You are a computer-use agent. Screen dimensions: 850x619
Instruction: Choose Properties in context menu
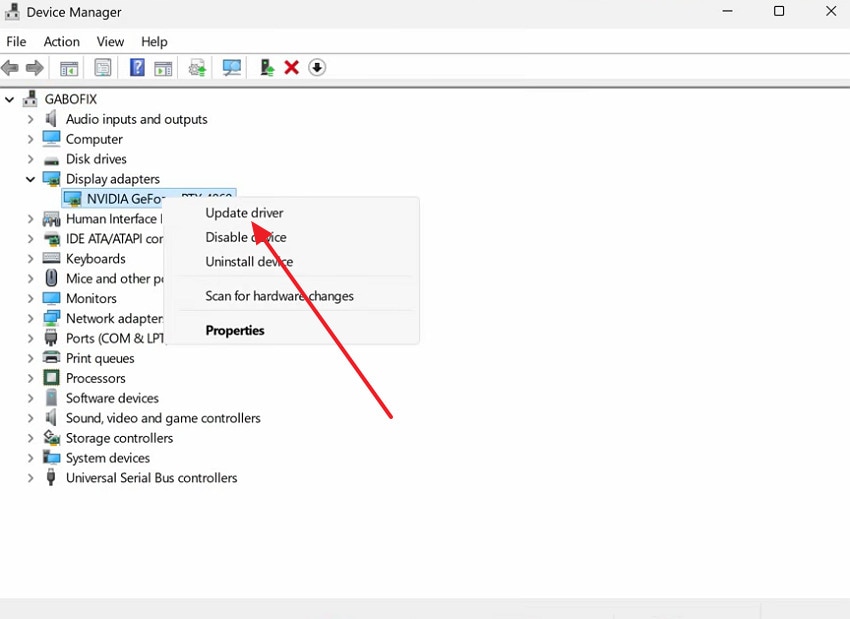235,331
